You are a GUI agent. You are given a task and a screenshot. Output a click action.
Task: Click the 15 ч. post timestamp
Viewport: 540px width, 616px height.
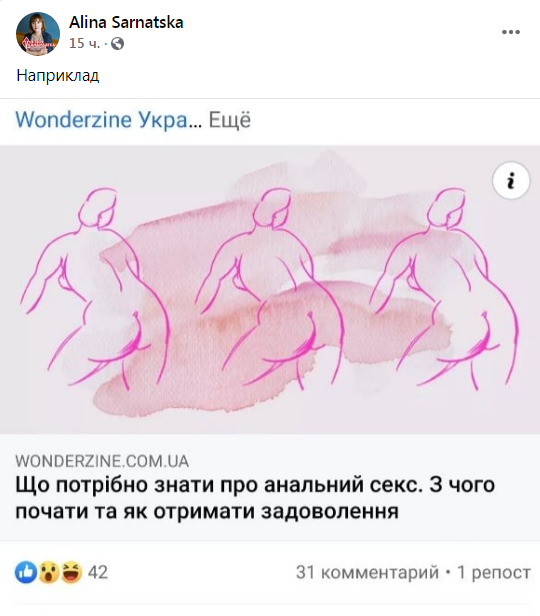tap(84, 43)
